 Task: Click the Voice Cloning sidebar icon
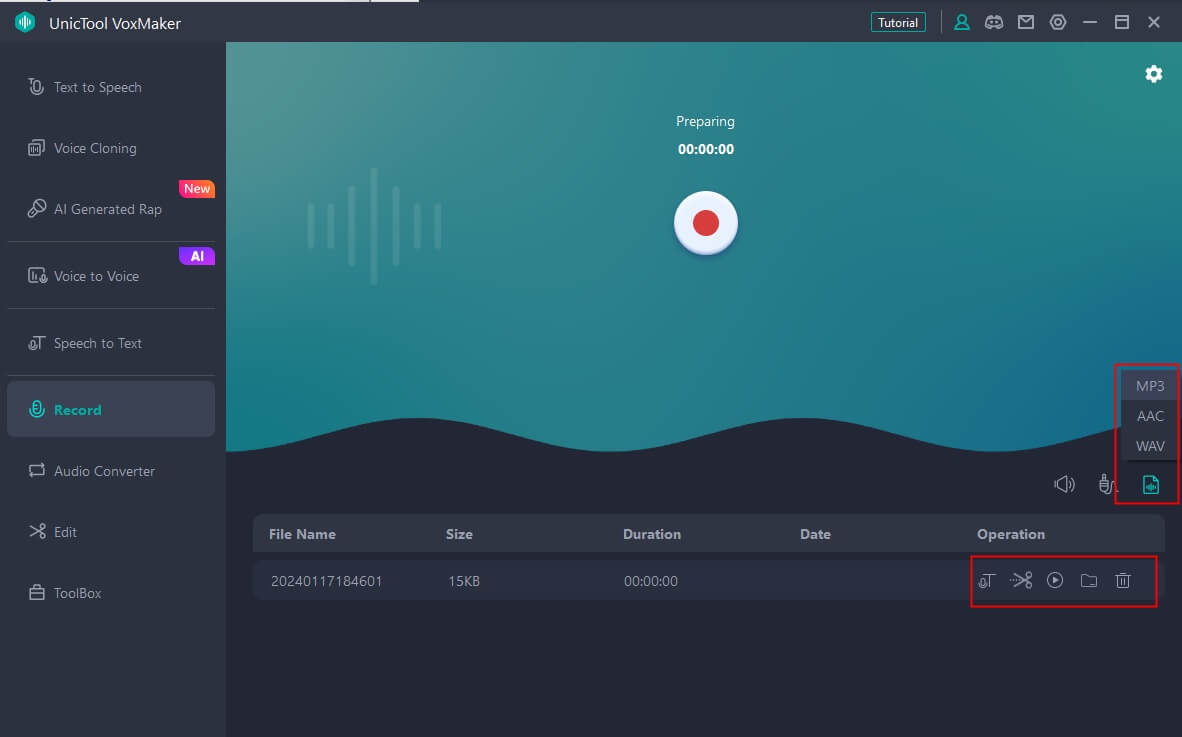click(x=36, y=148)
